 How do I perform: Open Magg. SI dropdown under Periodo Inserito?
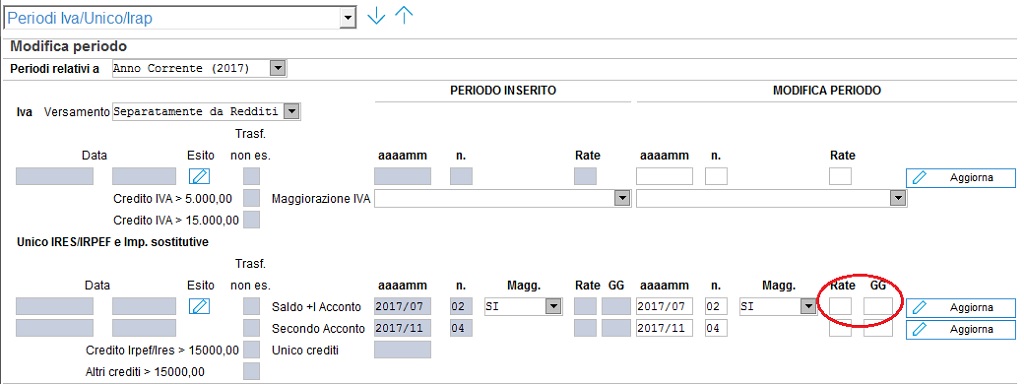point(553,306)
